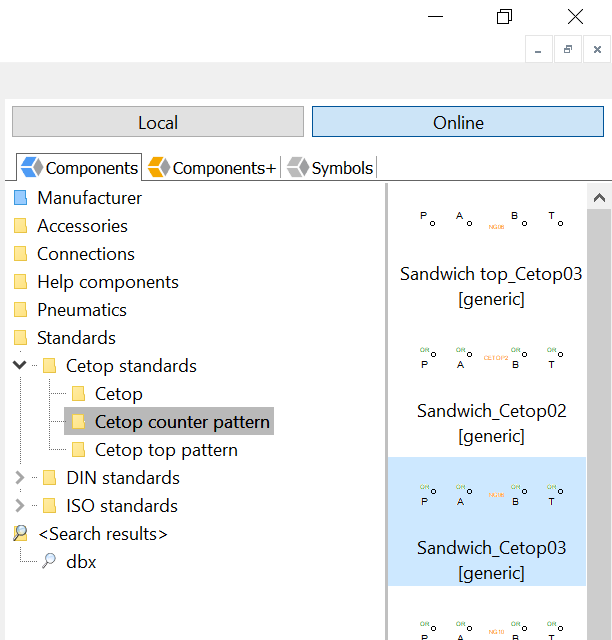Click the gray Symbols tab icon
Viewport: 612px width, 640px height.
(x=298, y=167)
